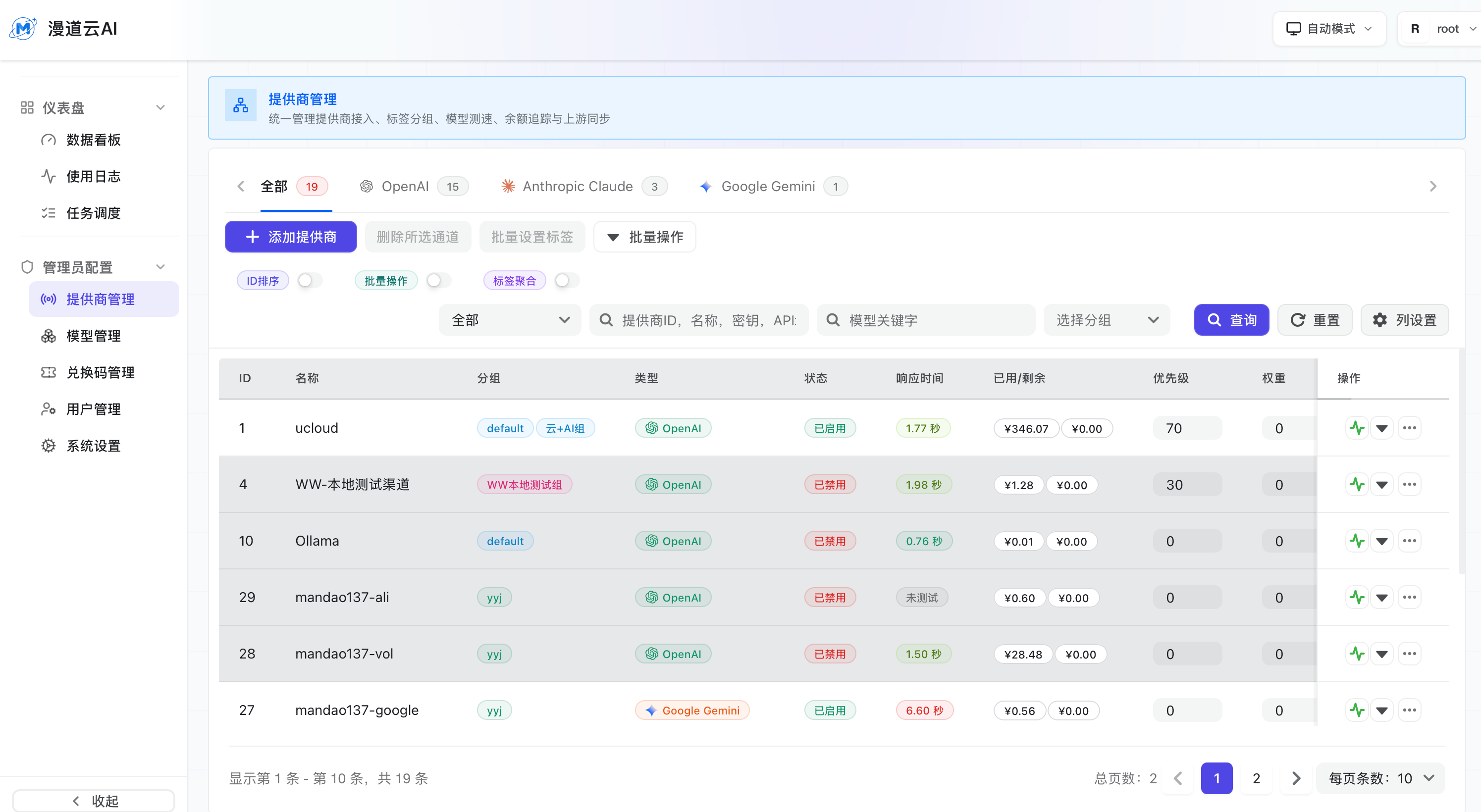
Task: Open the 选择分组 group dropdown
Action: 1107,320
